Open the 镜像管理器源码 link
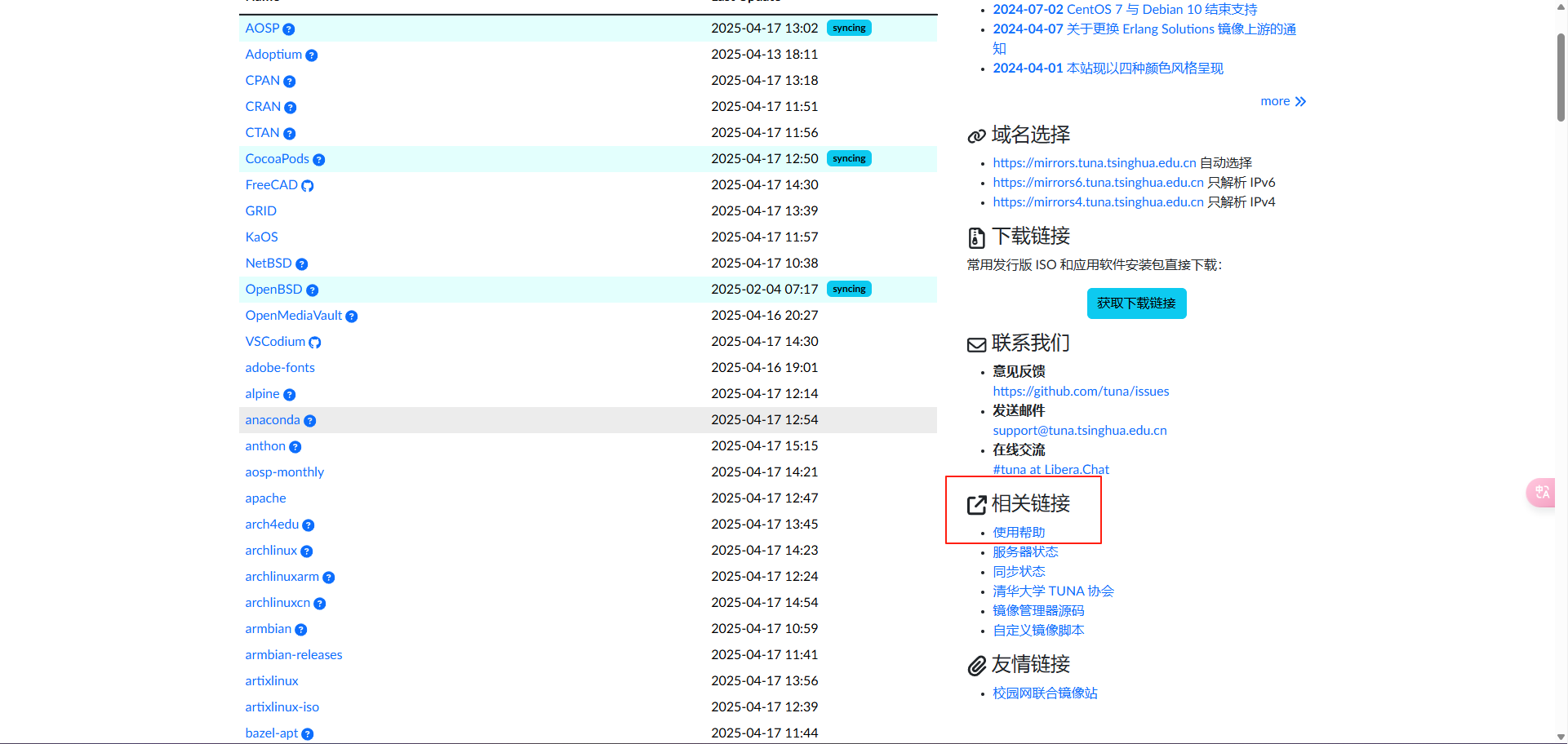Image resolution: width=1568 pixels, height=744 pixels. pos(1038,610)
